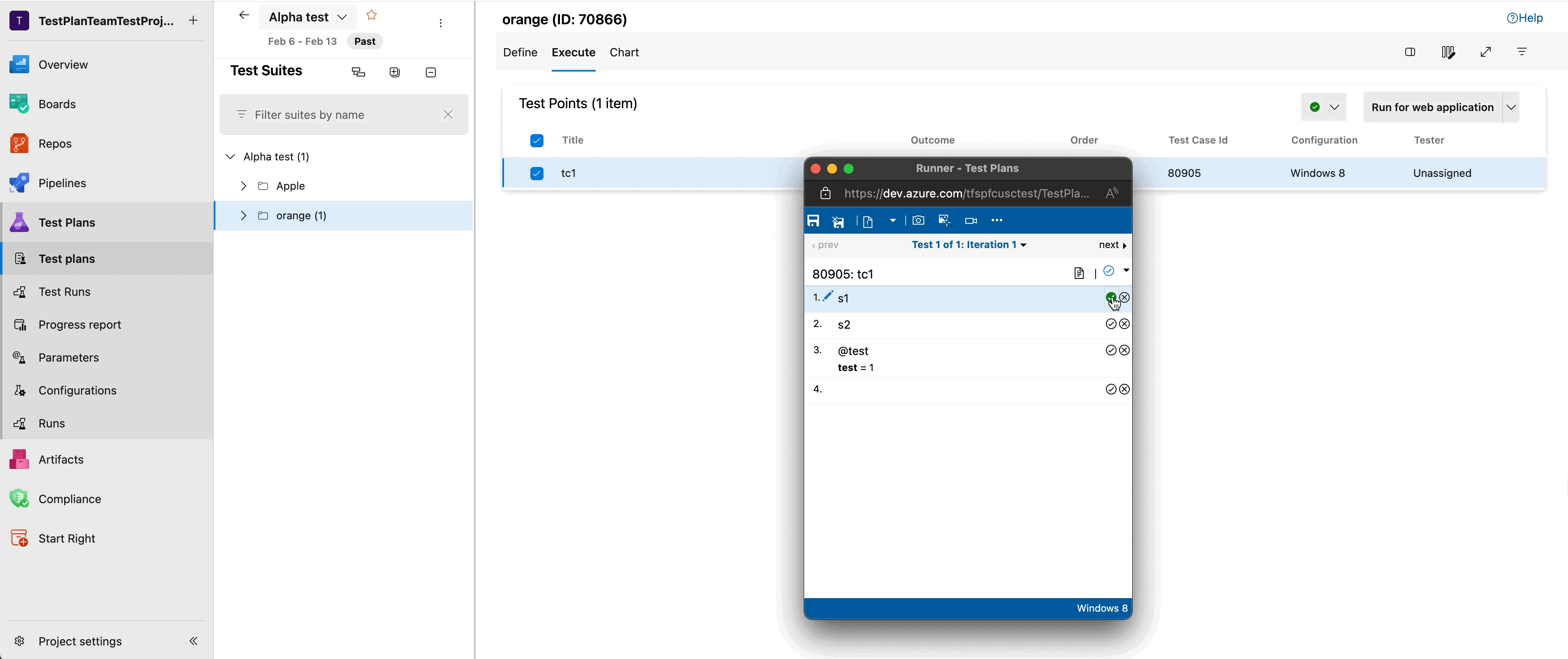Expand the orange test suite
The height and width of the screenshot is (659, 1568).
(x=243, y=215)
